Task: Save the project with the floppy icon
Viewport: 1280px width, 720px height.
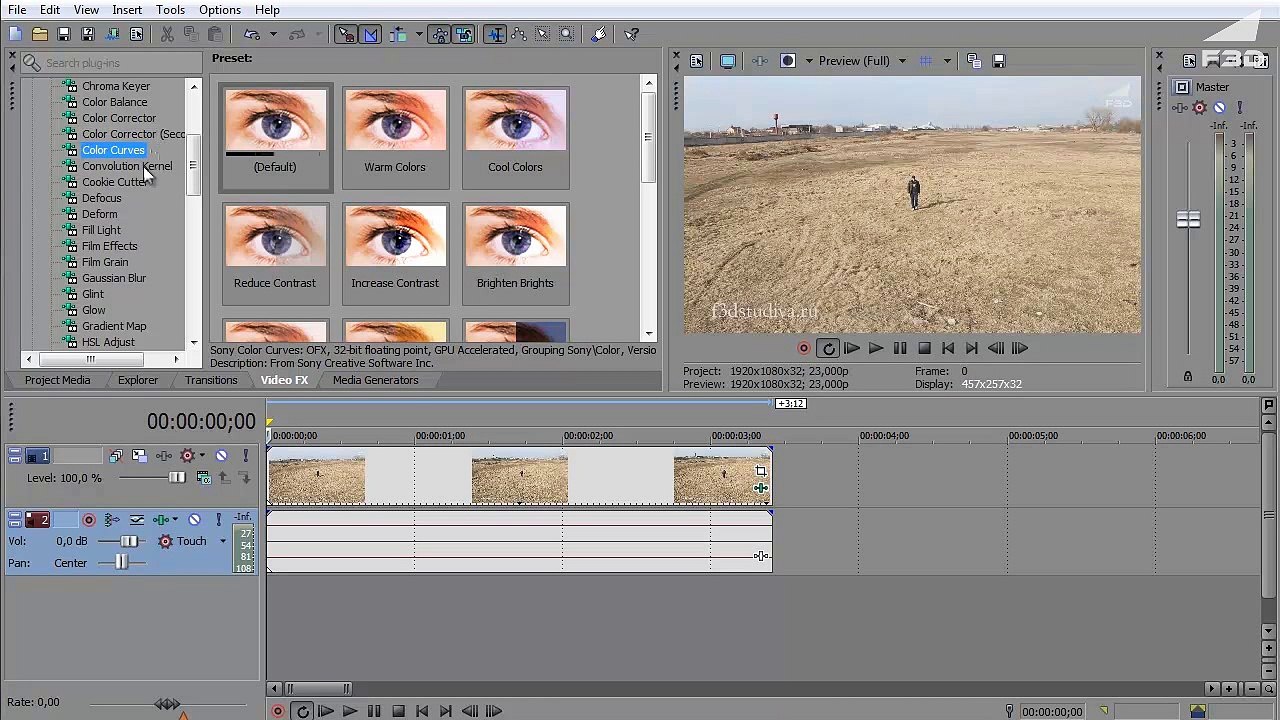Action: (x=64, y=34)
